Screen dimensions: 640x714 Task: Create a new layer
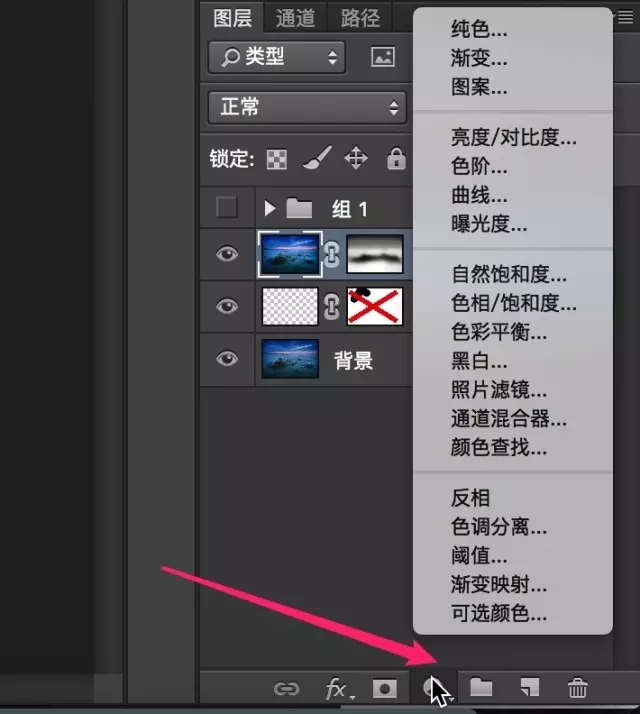pos(529,687)
